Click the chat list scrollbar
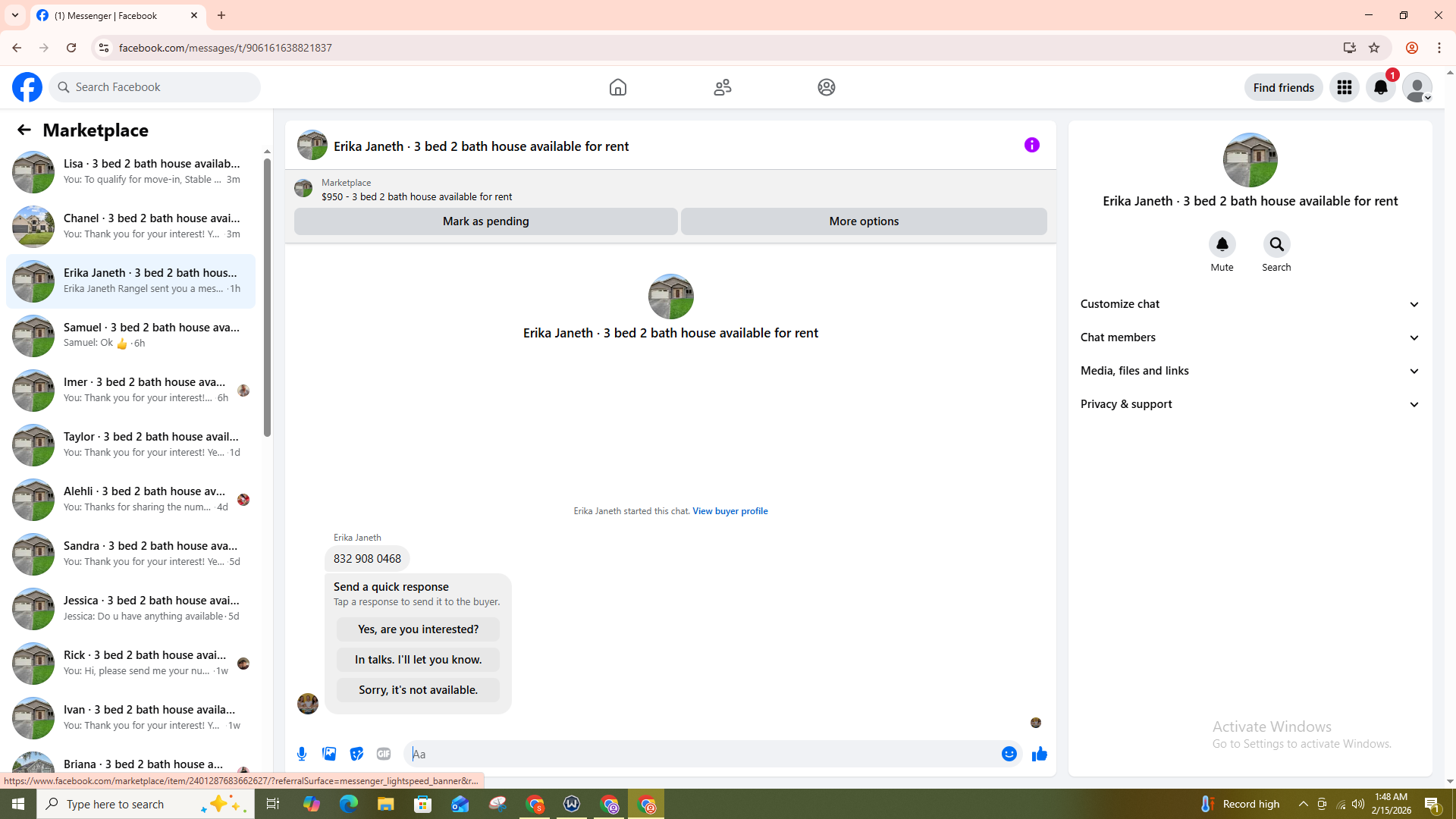The height and width of the screenshot is (819, 1456). (267, 296)
